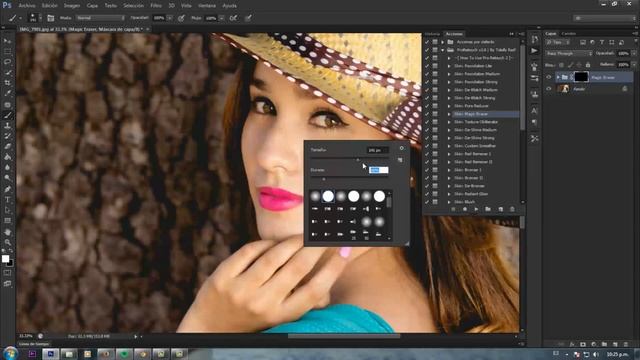Click the highlighted Dureza value field
This screenshot has width=640, height=360.
(378, 170)
